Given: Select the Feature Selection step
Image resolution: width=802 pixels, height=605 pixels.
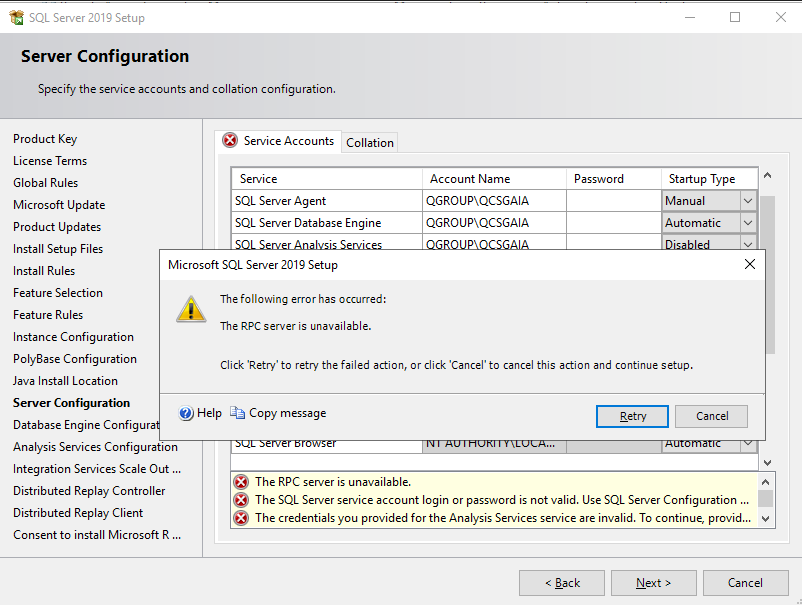Looking at the screenshot, I should (x=58, y=293).
